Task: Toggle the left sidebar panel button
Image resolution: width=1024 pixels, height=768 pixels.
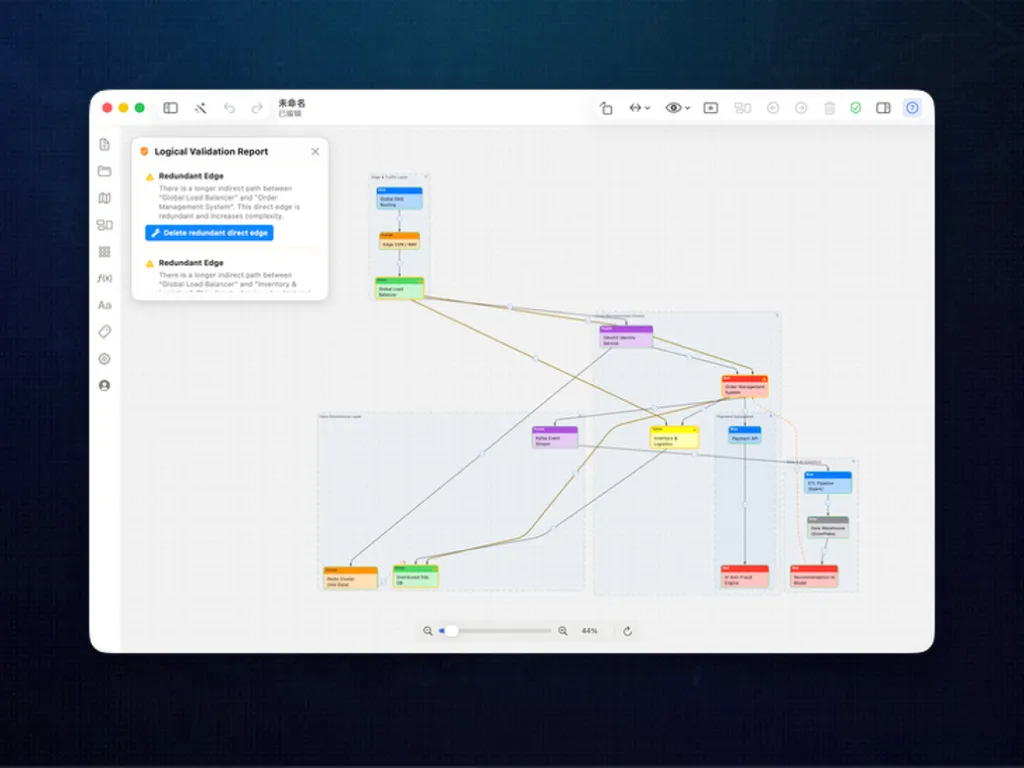Action: (170, 108)
